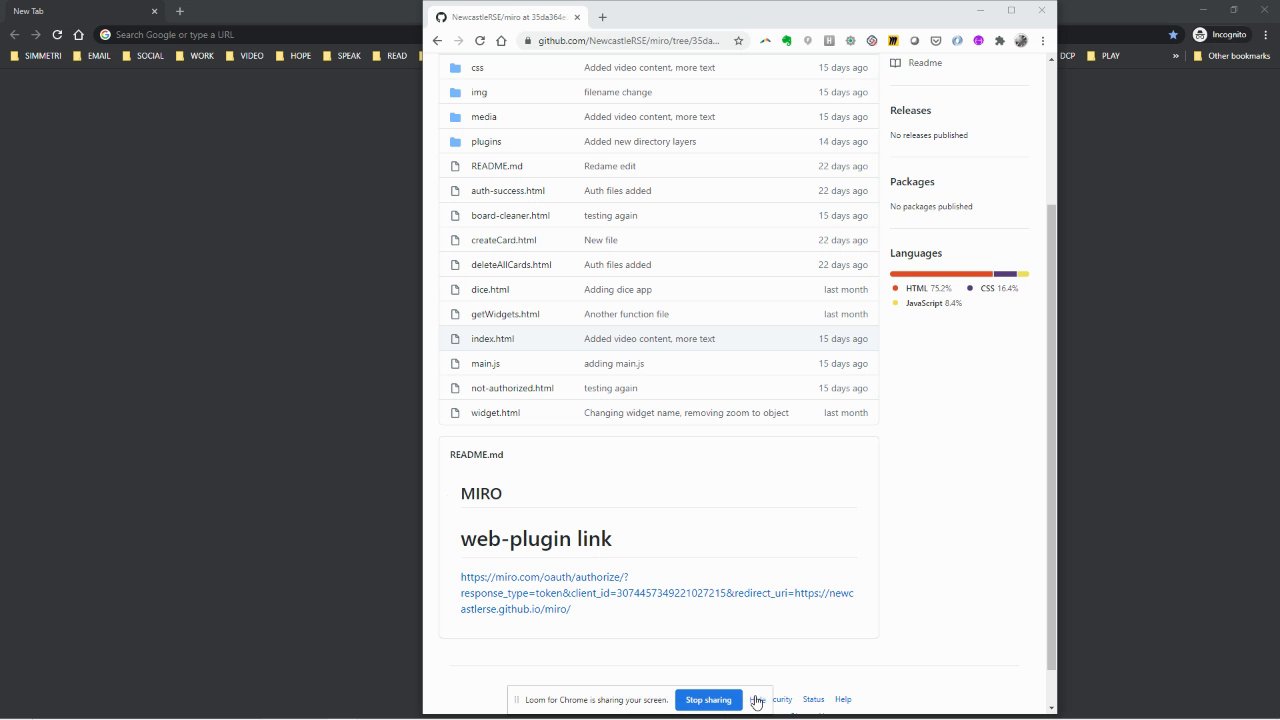Screen dimensions: 1280x720
Task: Open new tab in GitHub window
Action: [602, 17]
